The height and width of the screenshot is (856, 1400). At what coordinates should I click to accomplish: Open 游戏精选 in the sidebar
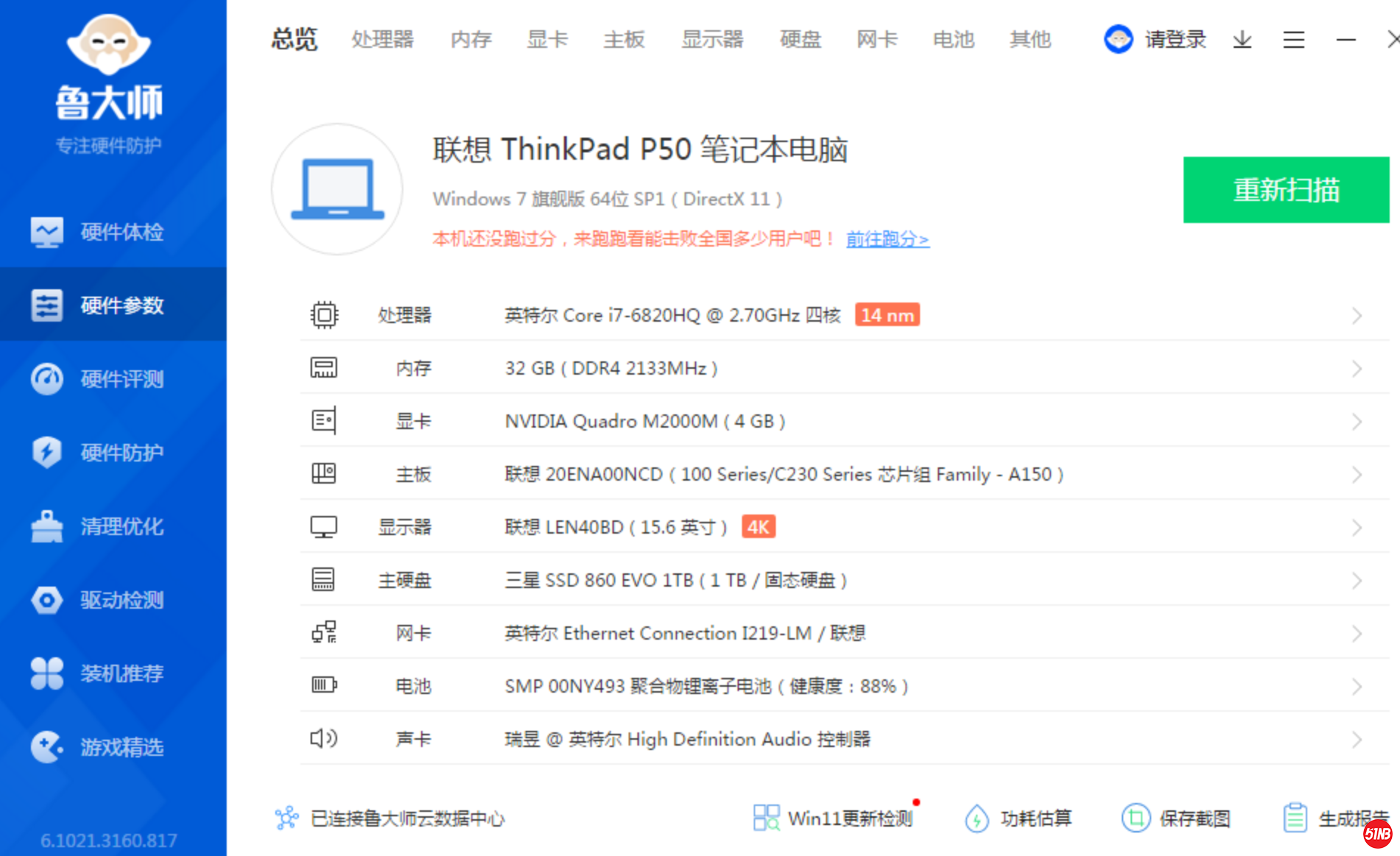point(113,747)
